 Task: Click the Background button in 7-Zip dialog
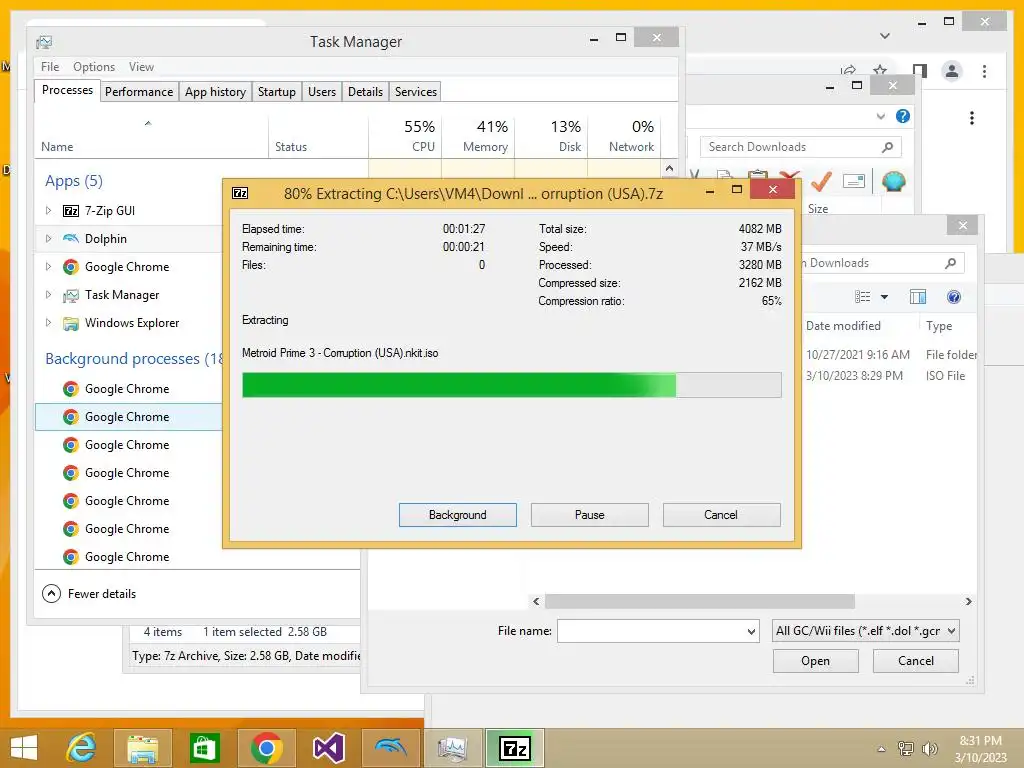[458, 515]
